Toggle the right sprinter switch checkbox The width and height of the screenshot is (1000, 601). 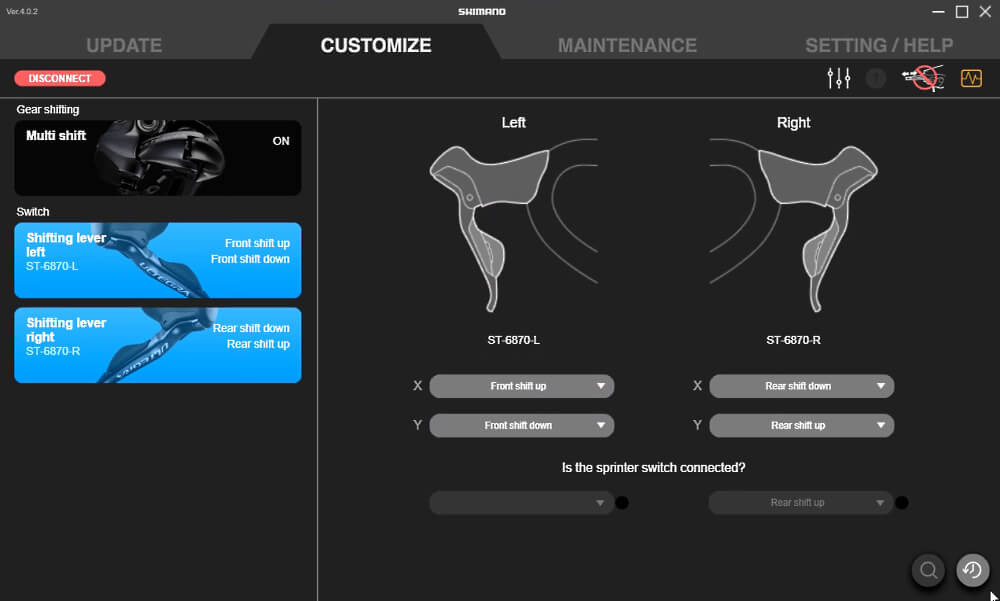pyautogui.click(x=902, y=503)
